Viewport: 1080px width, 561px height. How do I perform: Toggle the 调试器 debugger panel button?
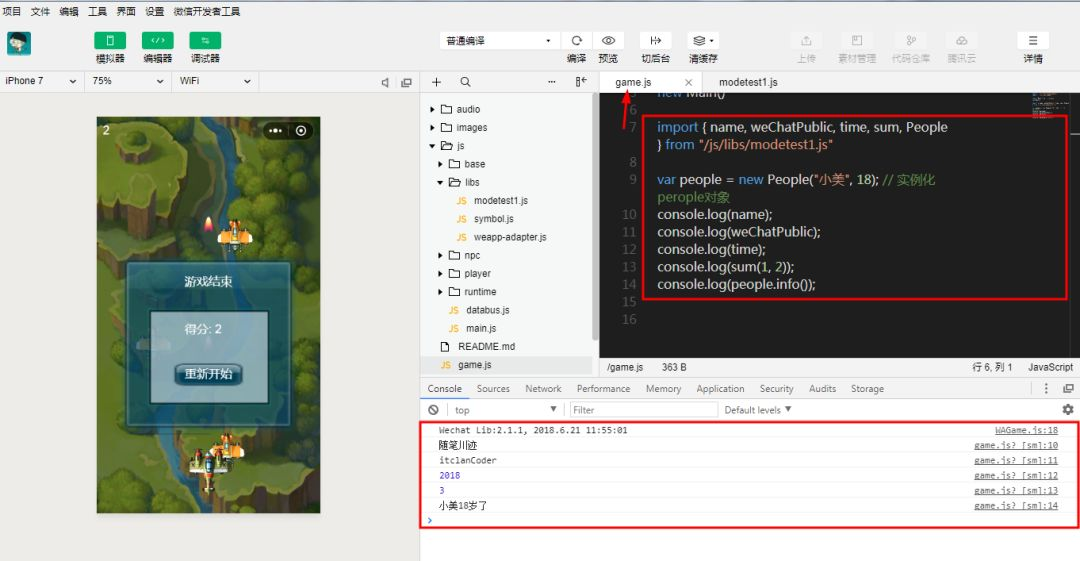pyautogui.click(x=205, y=41)
